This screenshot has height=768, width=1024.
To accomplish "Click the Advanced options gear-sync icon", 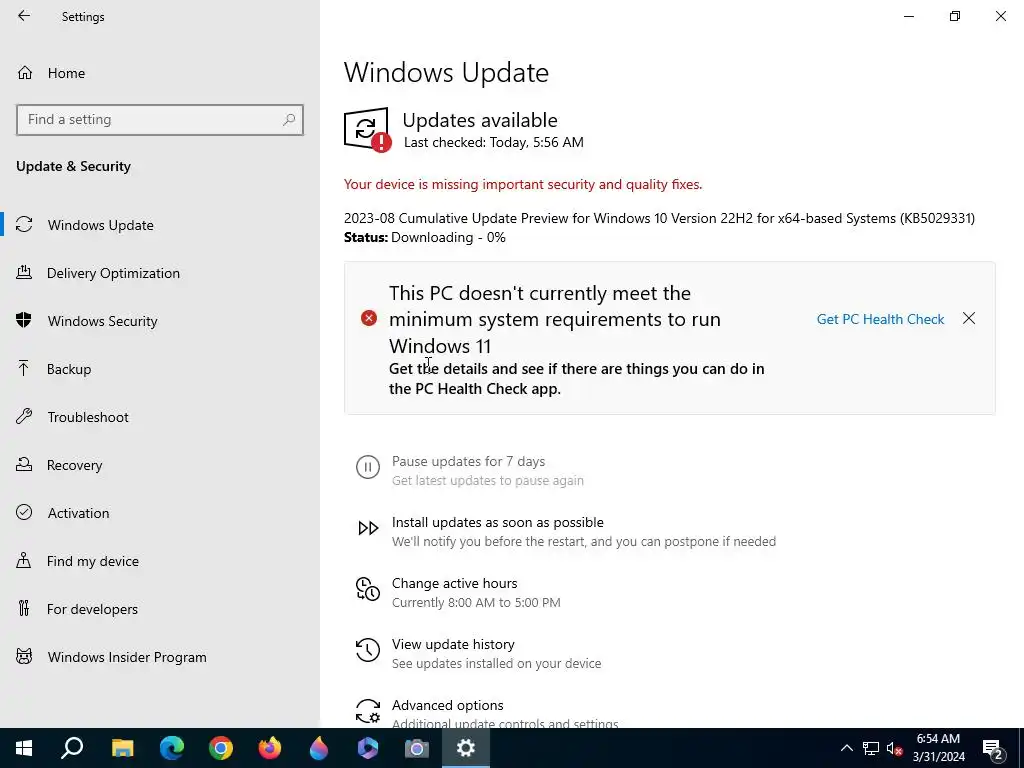I will 368,711.
